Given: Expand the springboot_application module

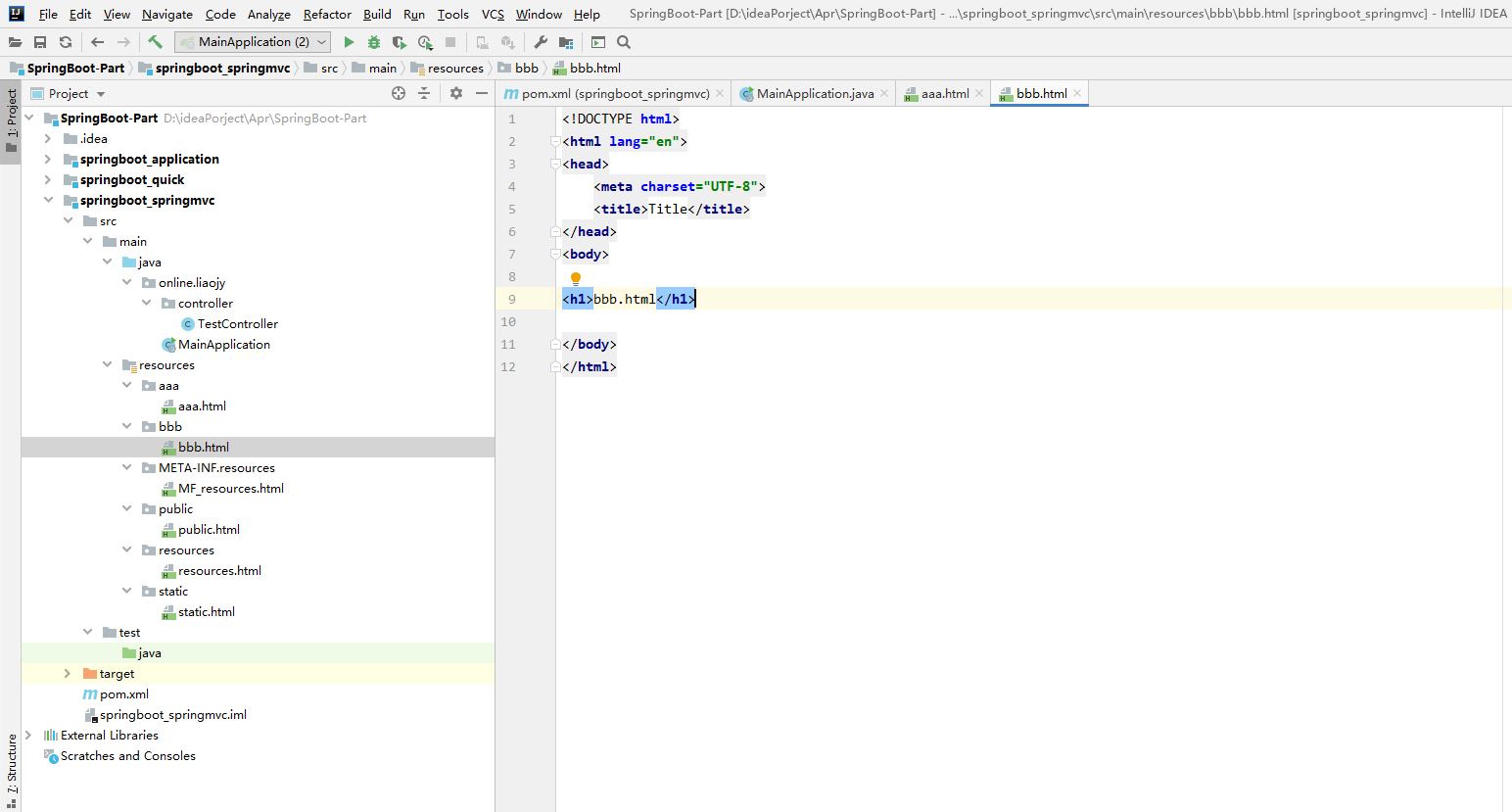Looking at the screenshot, I should pyautogui.click(x=48, y=159).
